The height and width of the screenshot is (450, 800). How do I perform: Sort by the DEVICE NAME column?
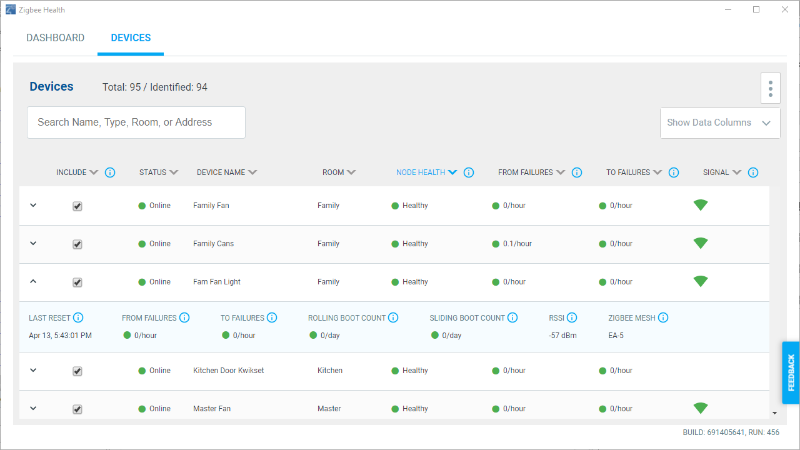[227, 172]
